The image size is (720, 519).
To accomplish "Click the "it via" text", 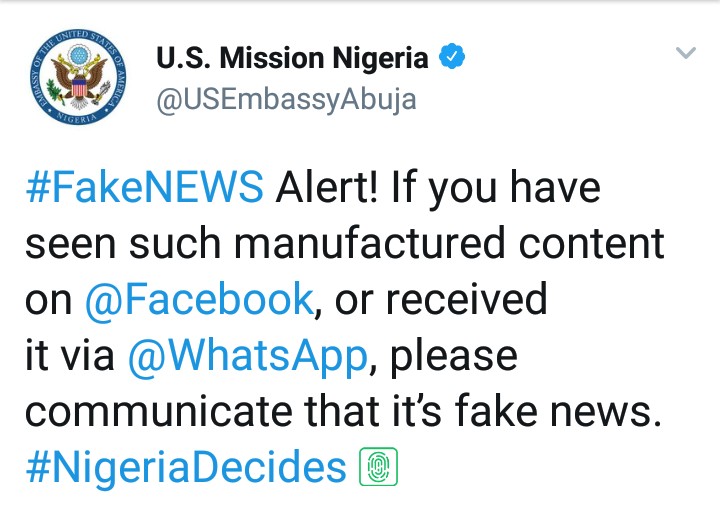I will coord(68,355).
